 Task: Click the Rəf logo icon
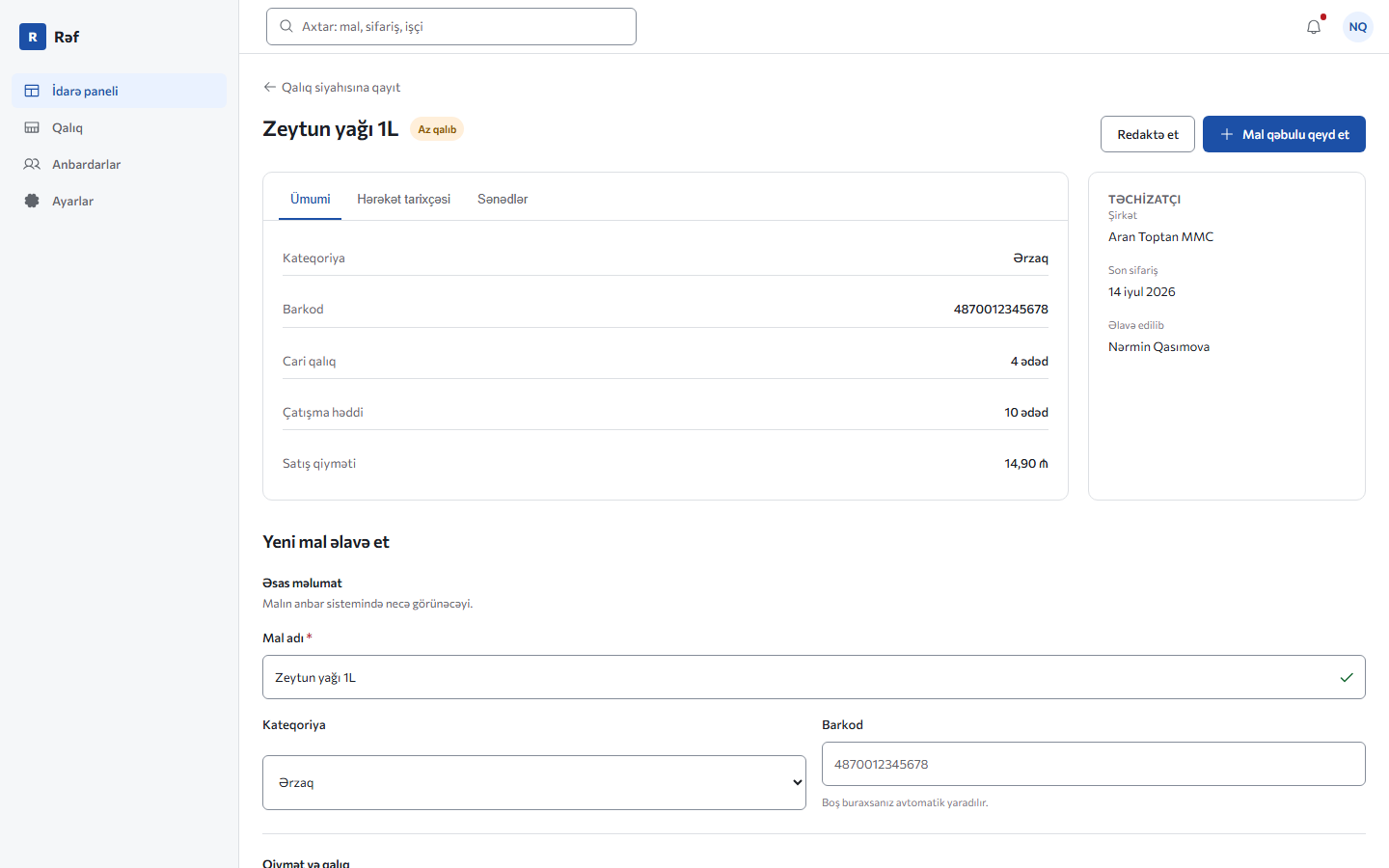point(33,37)
